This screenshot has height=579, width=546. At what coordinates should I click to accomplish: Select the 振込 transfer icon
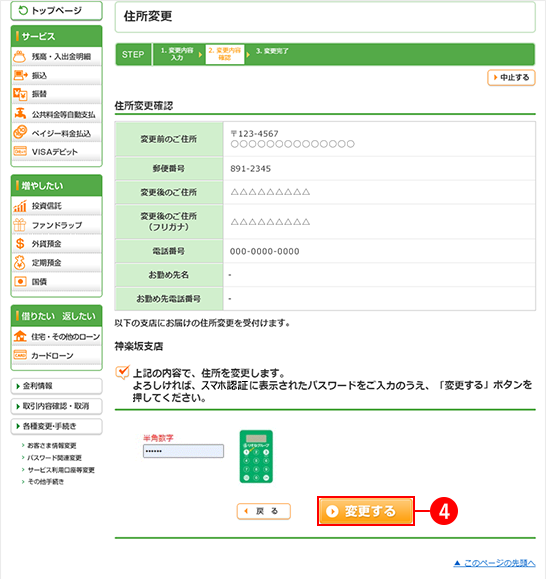coord(20,75)
